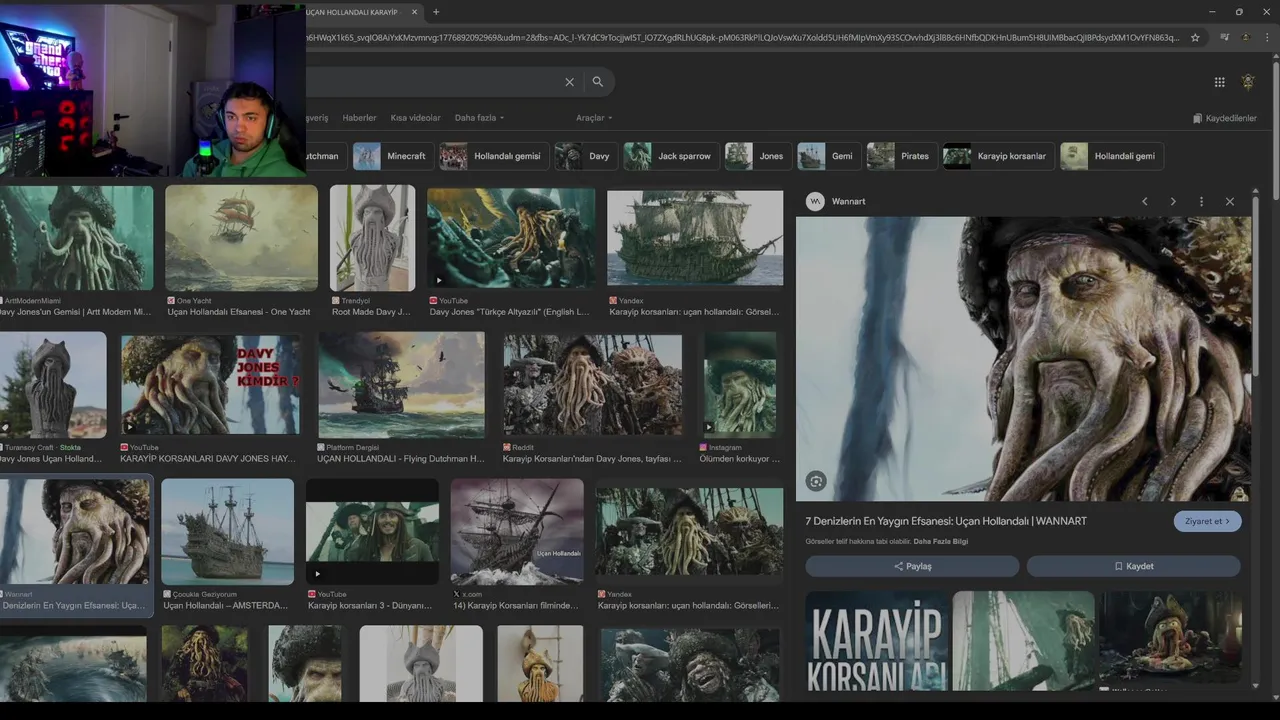Clear the search box with the X icon
This screenshot has height=720, width=1280.
569,82
